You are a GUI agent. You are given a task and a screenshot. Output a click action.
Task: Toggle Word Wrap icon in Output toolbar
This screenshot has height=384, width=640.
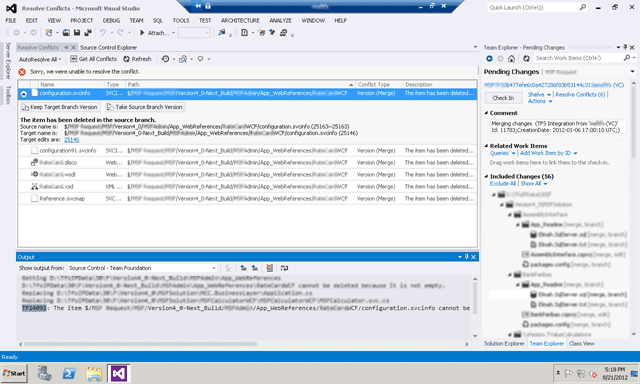[284, 268]
